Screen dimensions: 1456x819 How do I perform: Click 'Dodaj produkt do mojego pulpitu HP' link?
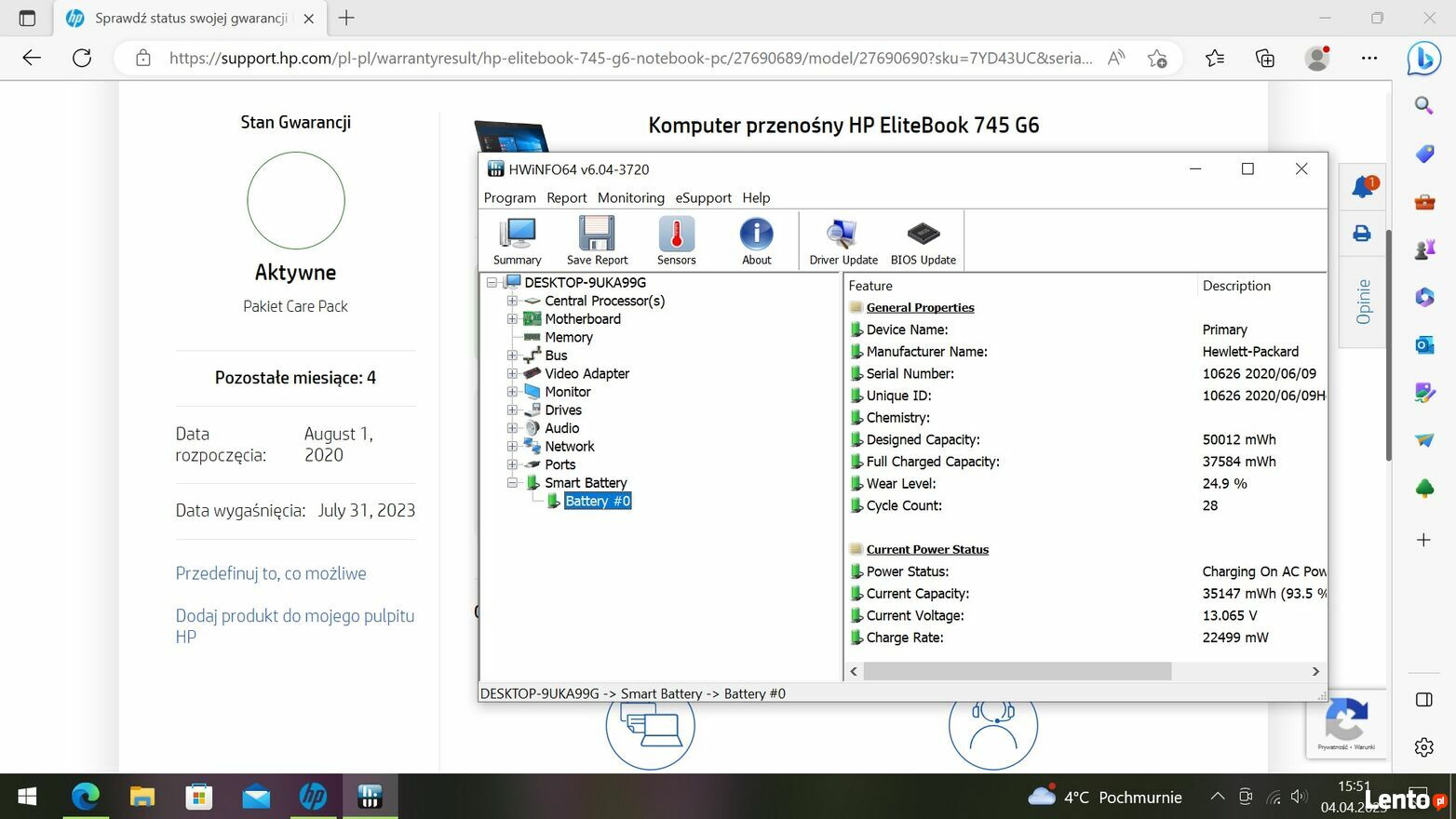pos(295,626)
